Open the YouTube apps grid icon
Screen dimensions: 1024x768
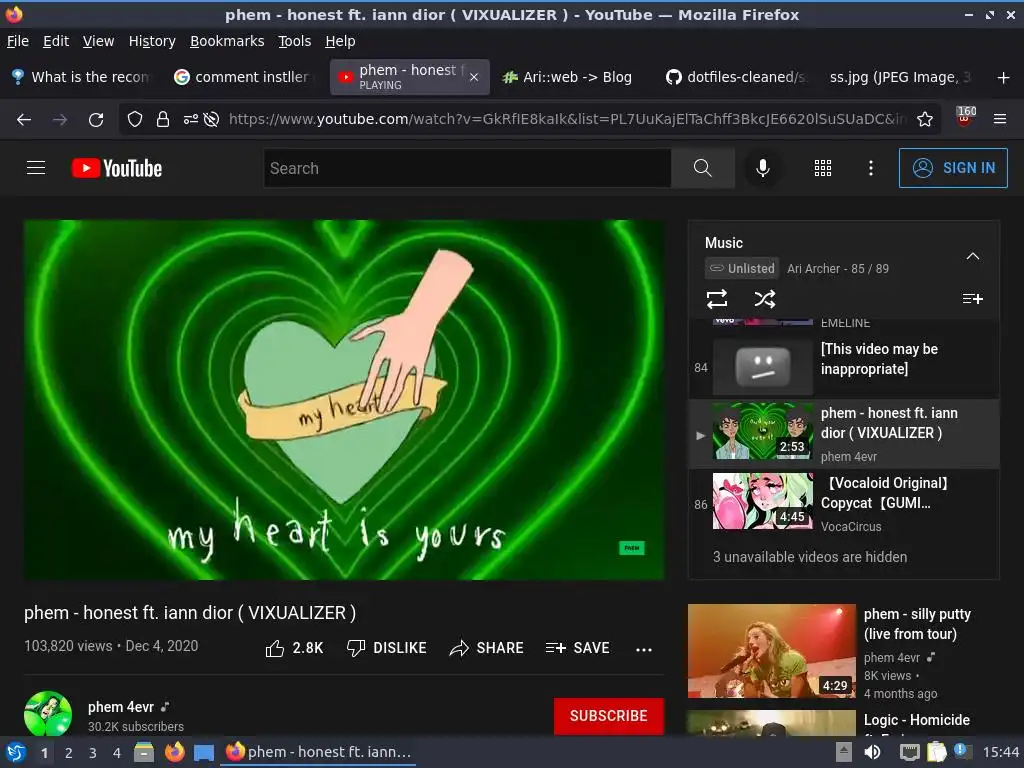[x=823, y=168]
